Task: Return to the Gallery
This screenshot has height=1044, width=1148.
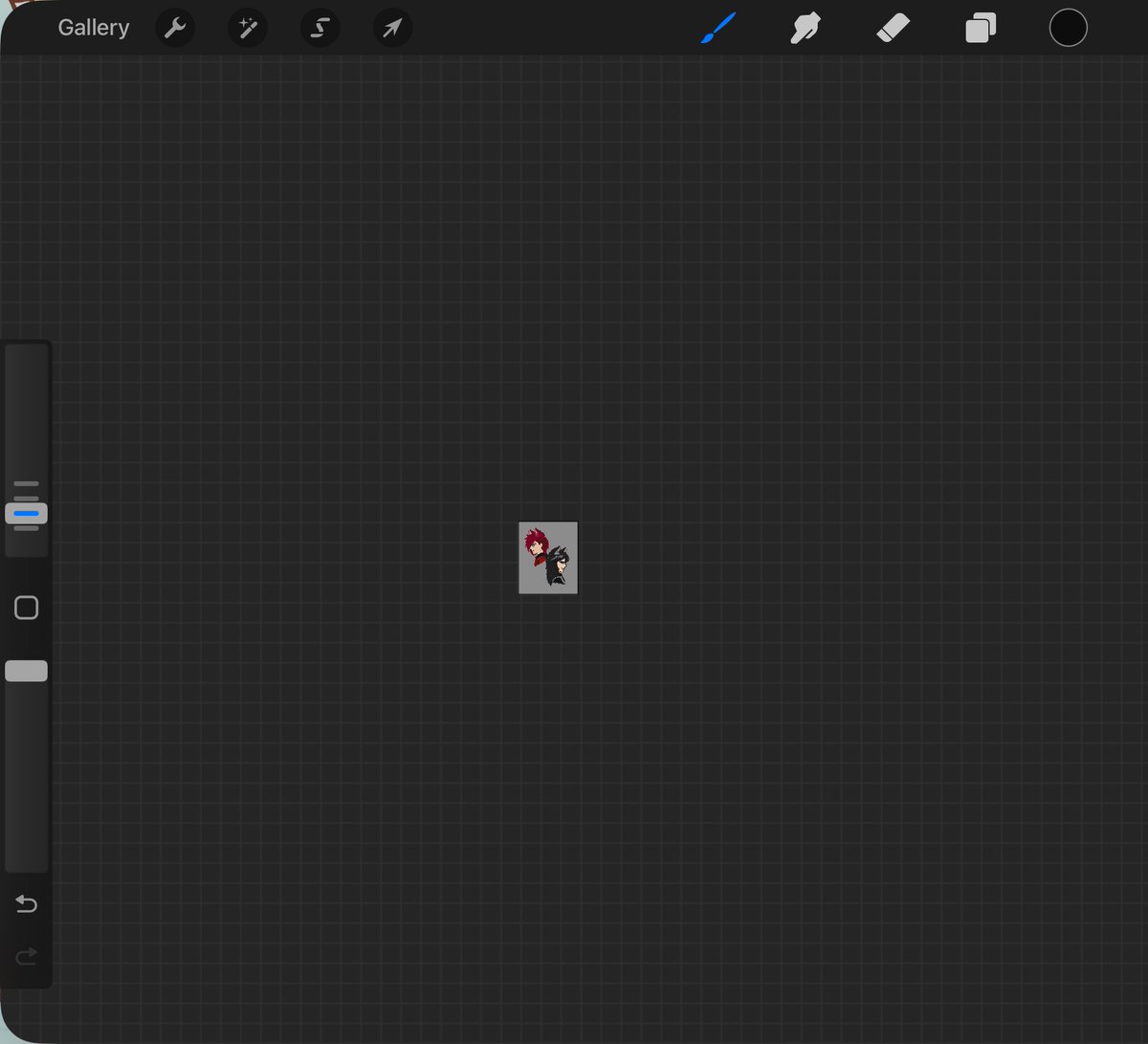Action: [x=93, y=28]
